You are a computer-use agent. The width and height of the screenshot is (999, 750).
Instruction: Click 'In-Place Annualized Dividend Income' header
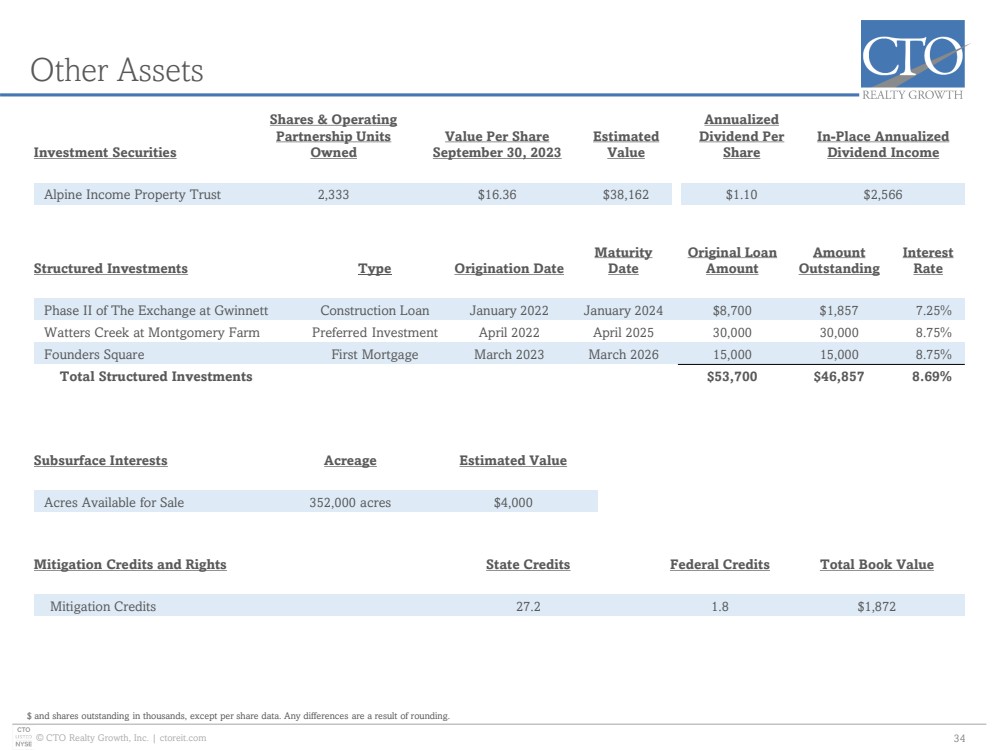tap(883, 144)
